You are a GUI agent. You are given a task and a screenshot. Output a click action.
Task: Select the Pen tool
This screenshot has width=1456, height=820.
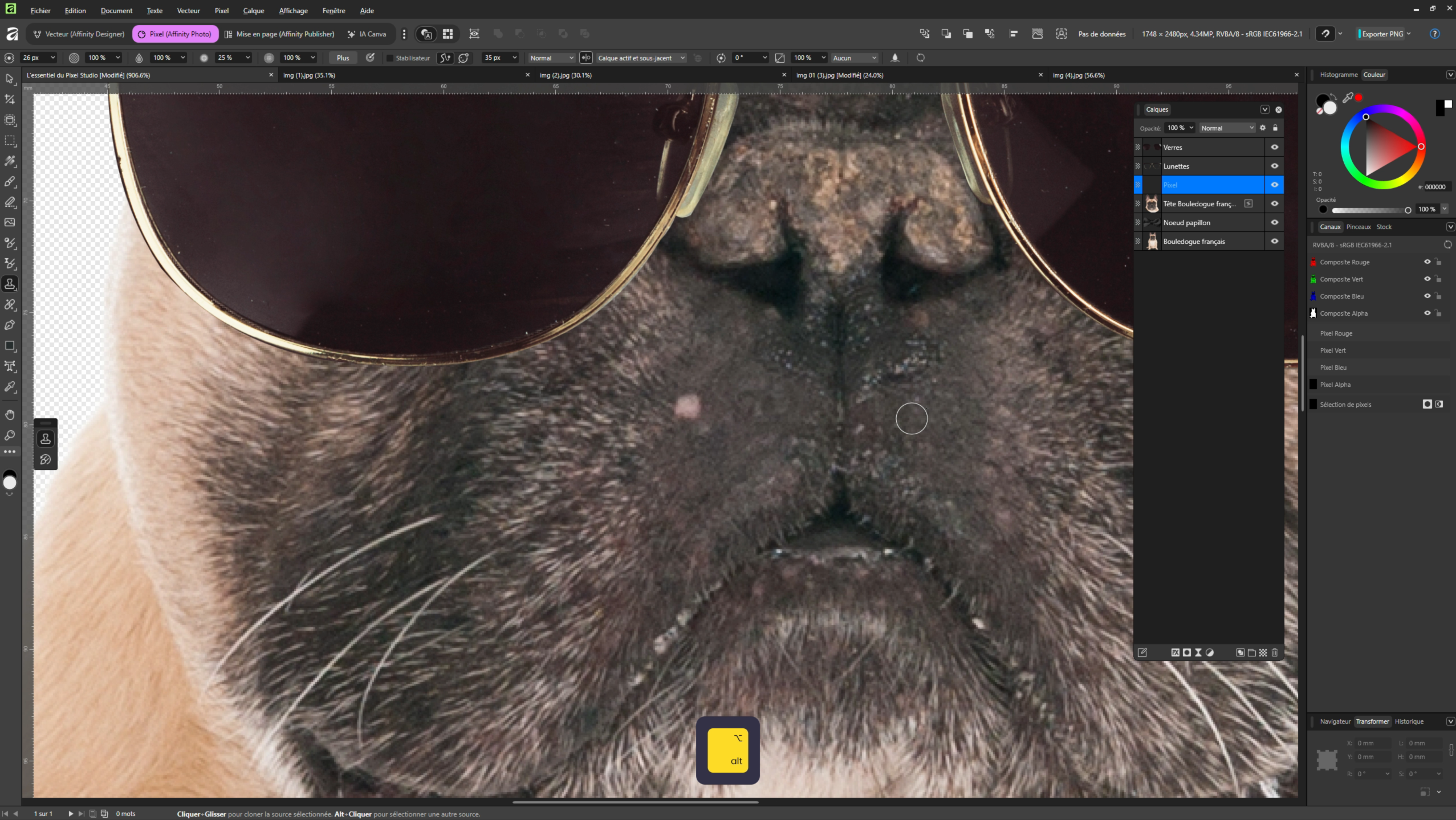[x=10, y=325]
